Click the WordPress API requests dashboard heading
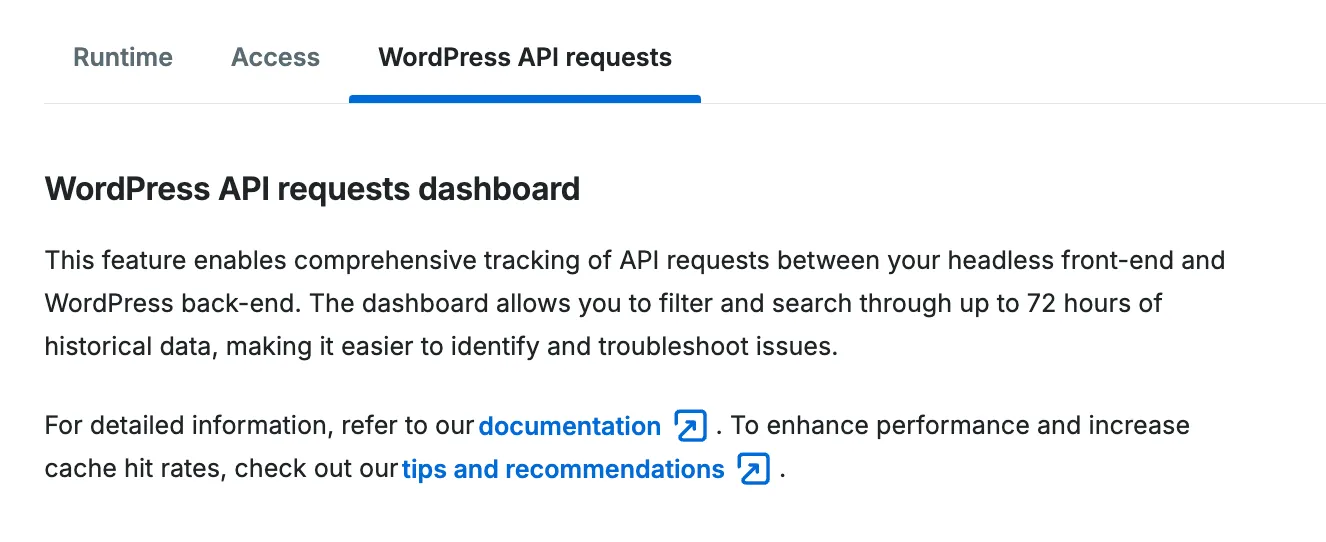Viewport: 1326px width, 542px height. (312, 189)
